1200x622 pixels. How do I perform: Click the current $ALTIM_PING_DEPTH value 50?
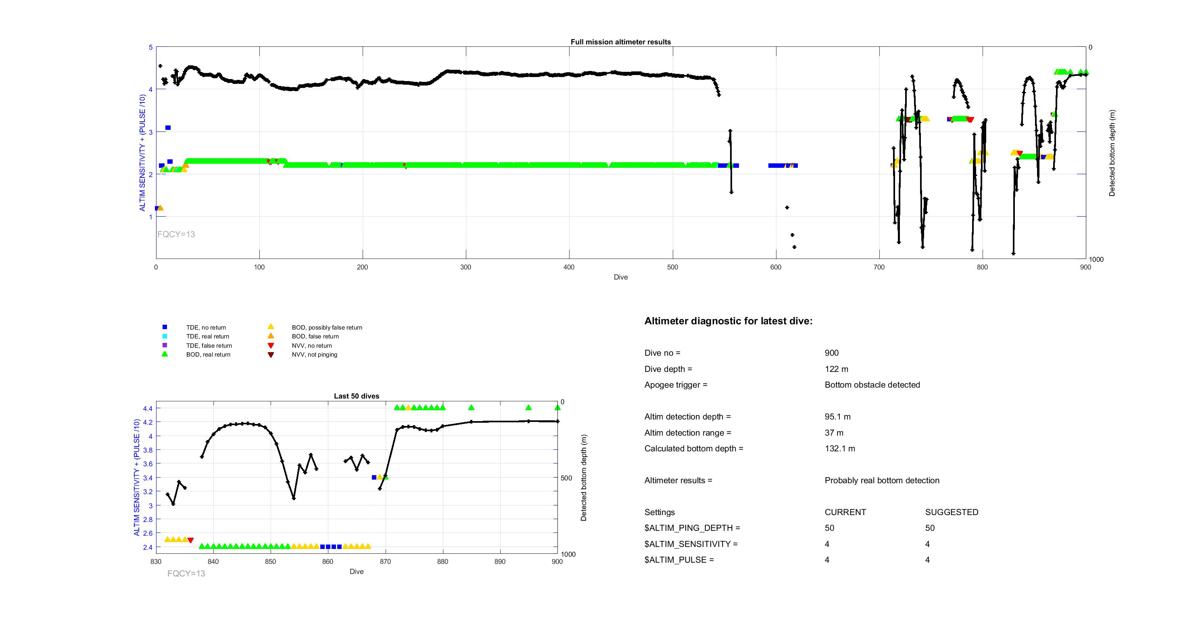830,528
